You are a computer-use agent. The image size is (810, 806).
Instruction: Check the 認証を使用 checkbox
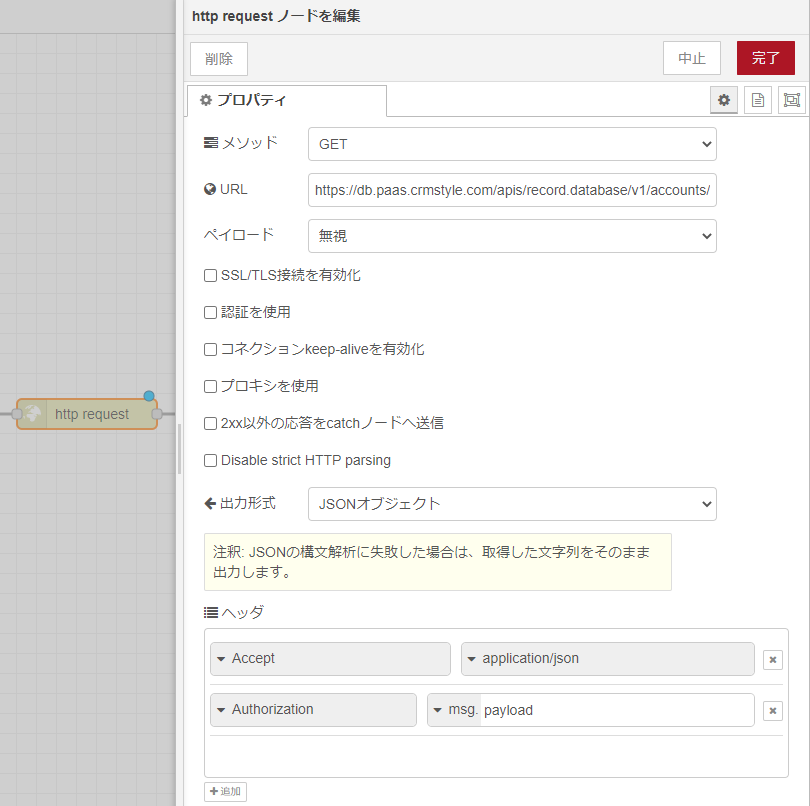(x=210, y=313)
